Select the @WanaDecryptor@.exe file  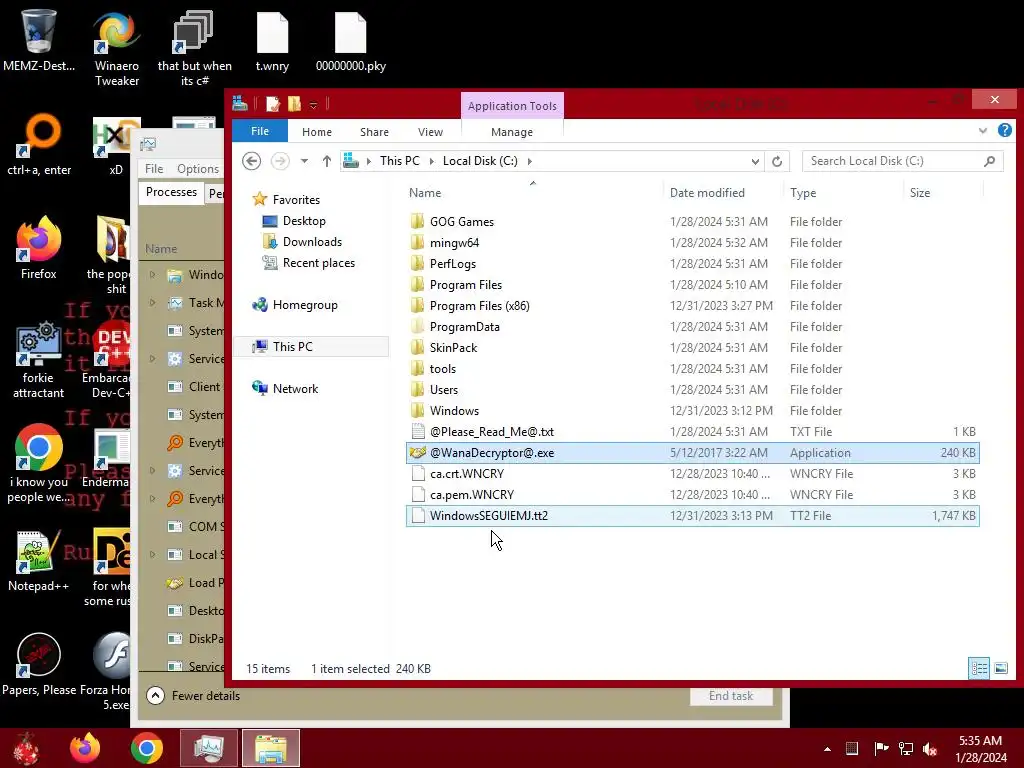tap(692, 453)
